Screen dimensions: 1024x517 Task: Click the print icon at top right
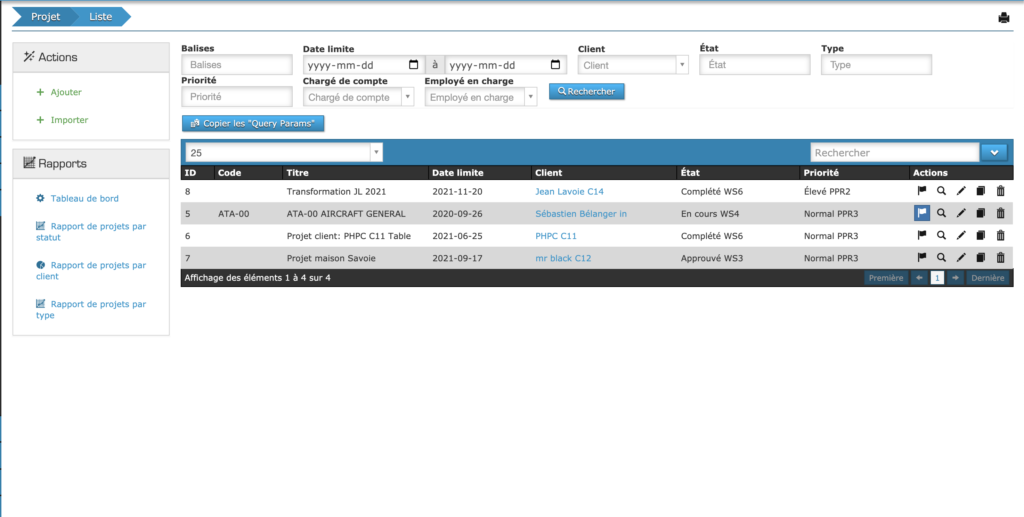(x=1004, y=17)
